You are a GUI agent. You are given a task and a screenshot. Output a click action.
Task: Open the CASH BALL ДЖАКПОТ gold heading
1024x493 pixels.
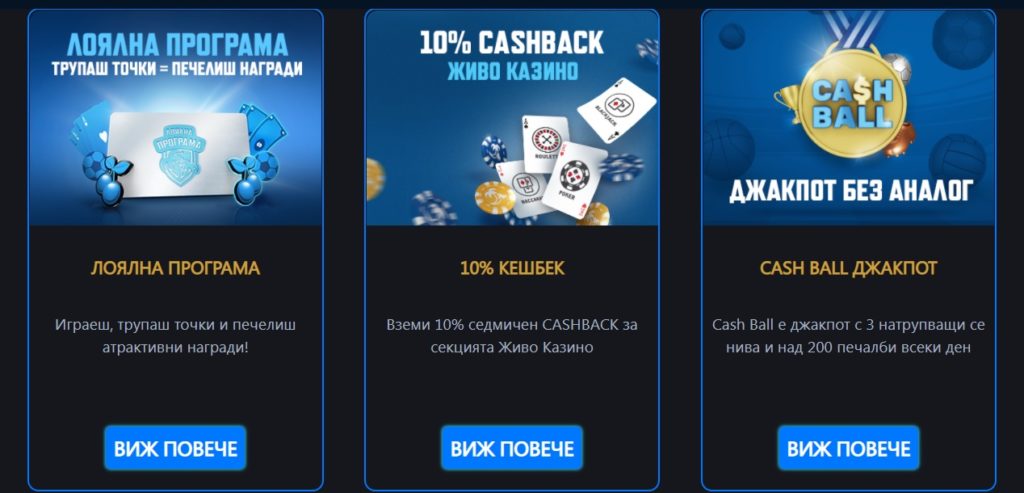(848, 268)
